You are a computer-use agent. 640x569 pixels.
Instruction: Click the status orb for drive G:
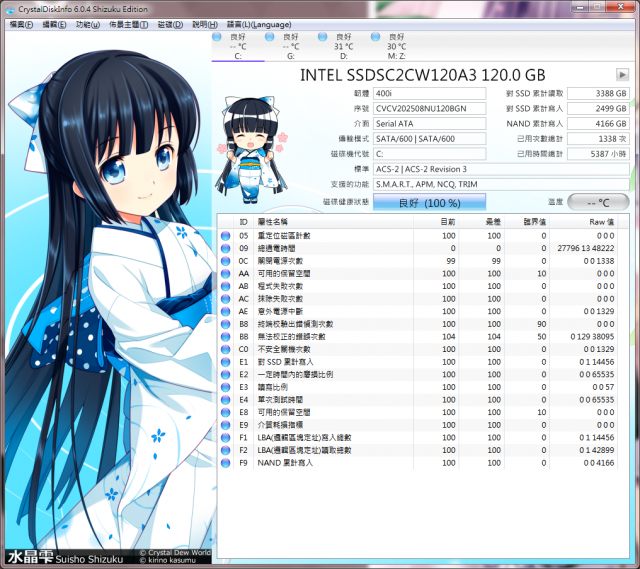(x=269, y=37)
